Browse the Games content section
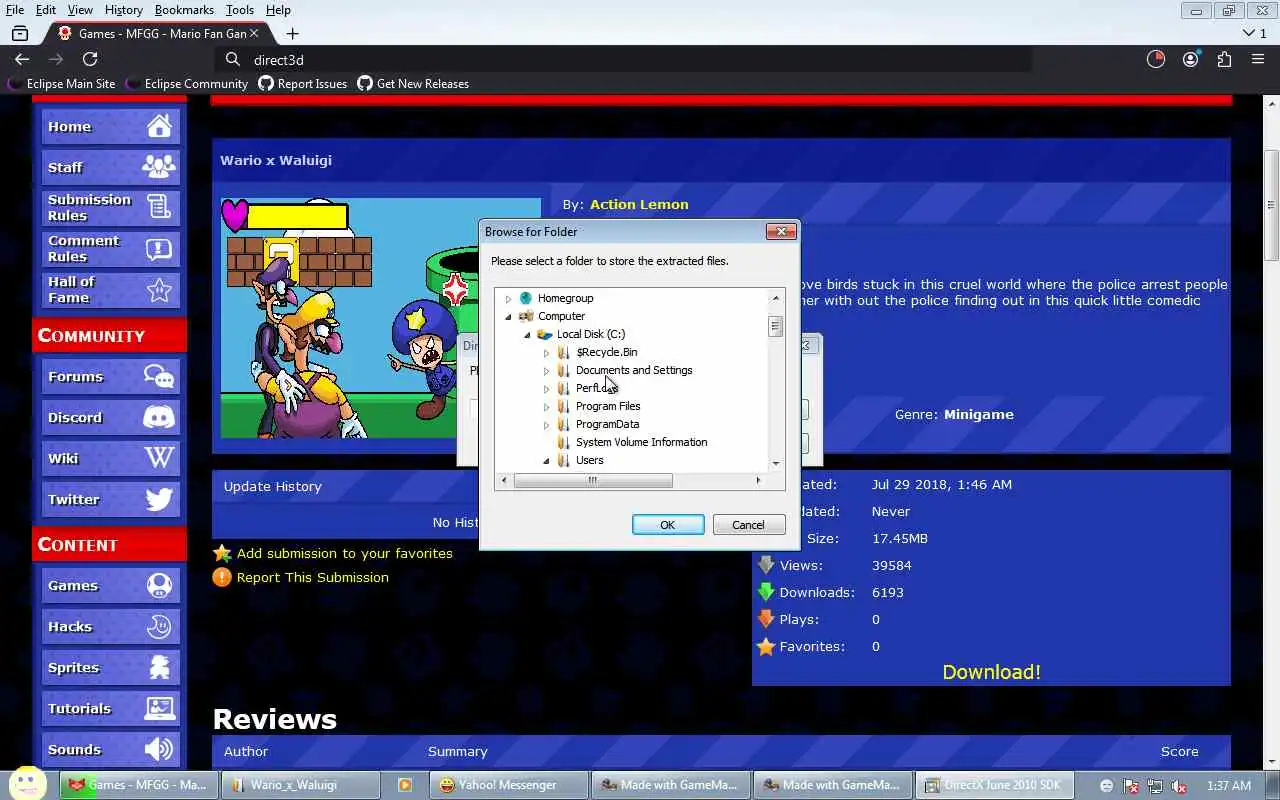The height and width of the screenshot is (800, 1280). tap(110, 585)
